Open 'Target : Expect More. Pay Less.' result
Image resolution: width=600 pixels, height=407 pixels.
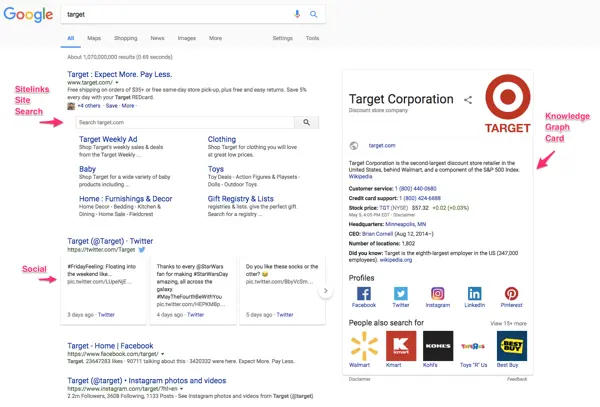point(119,74)
